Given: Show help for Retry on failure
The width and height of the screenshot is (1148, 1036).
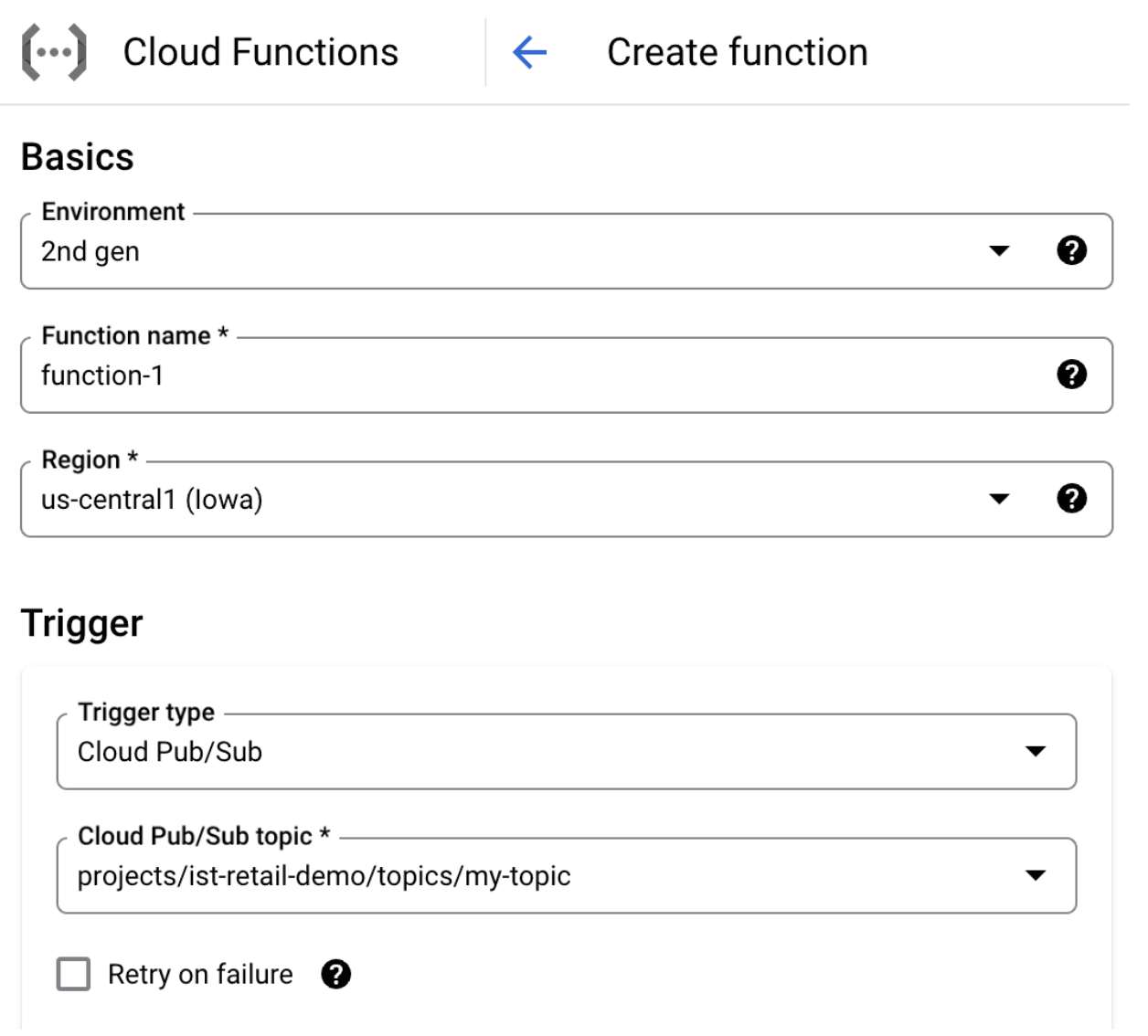Looking at the screenshot, I should click(x=335, y=974).
